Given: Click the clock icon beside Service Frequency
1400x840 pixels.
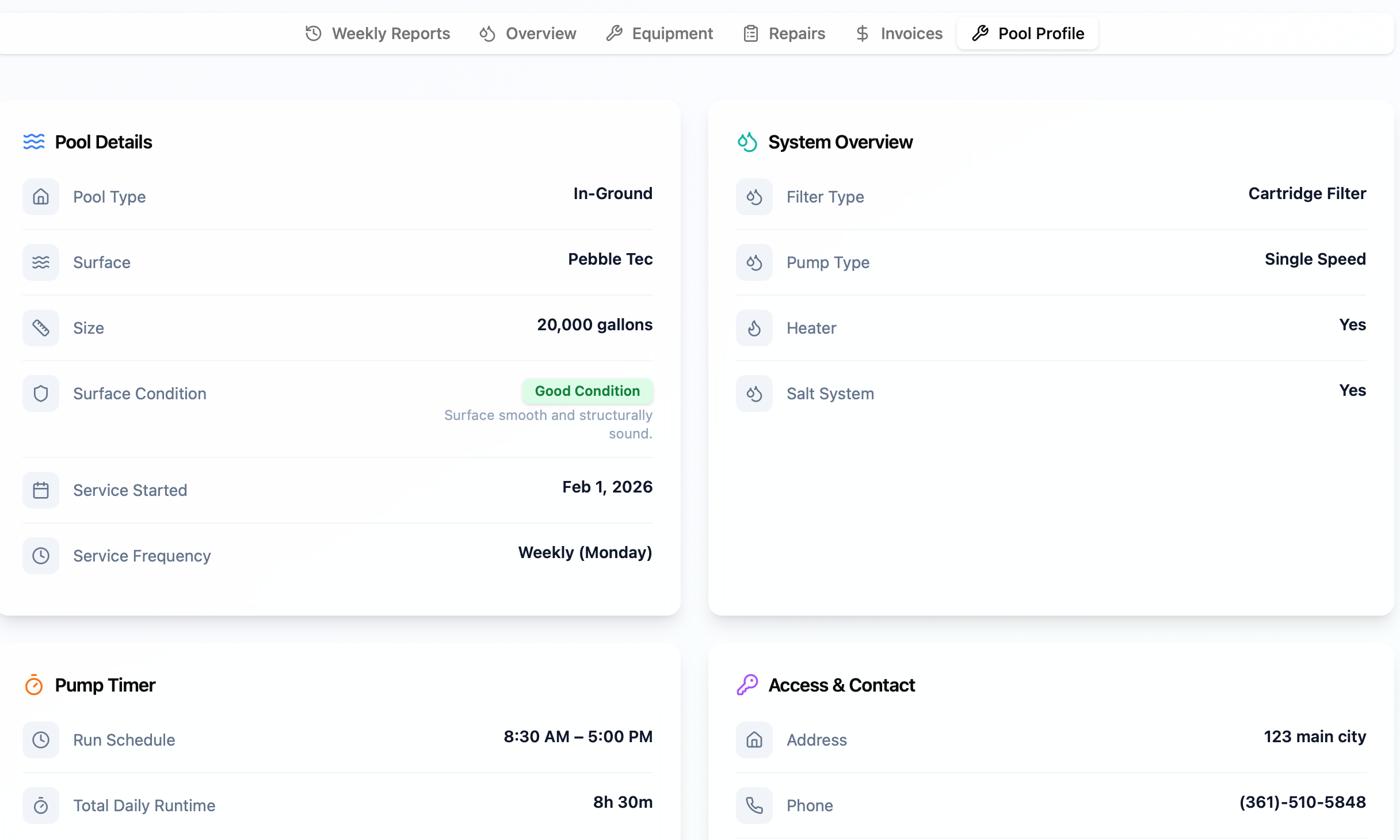Looking at the screenshot, I should (41, 556).
